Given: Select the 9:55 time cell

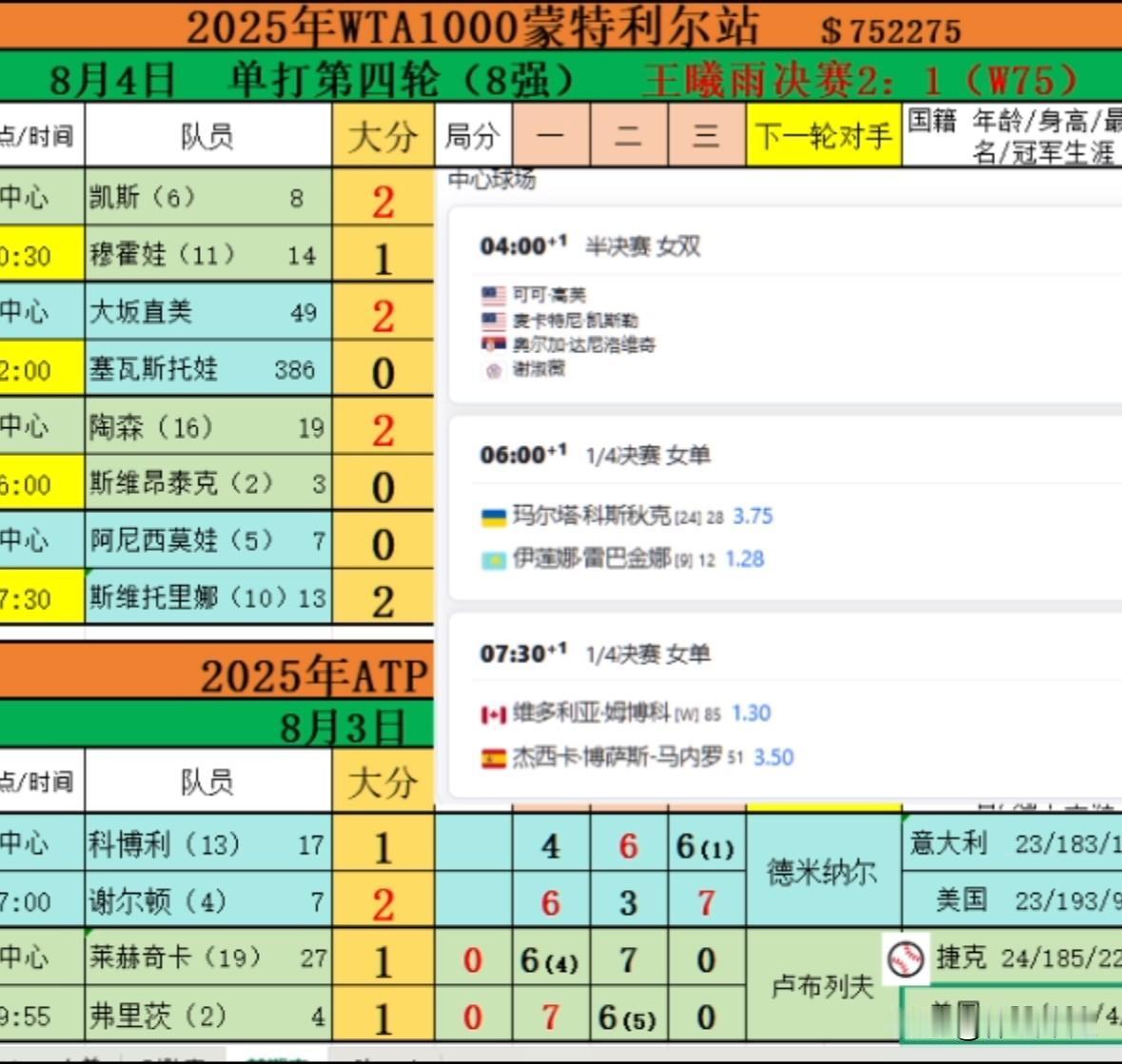Looking at the screenshot, I should (x=42, y=1015).
